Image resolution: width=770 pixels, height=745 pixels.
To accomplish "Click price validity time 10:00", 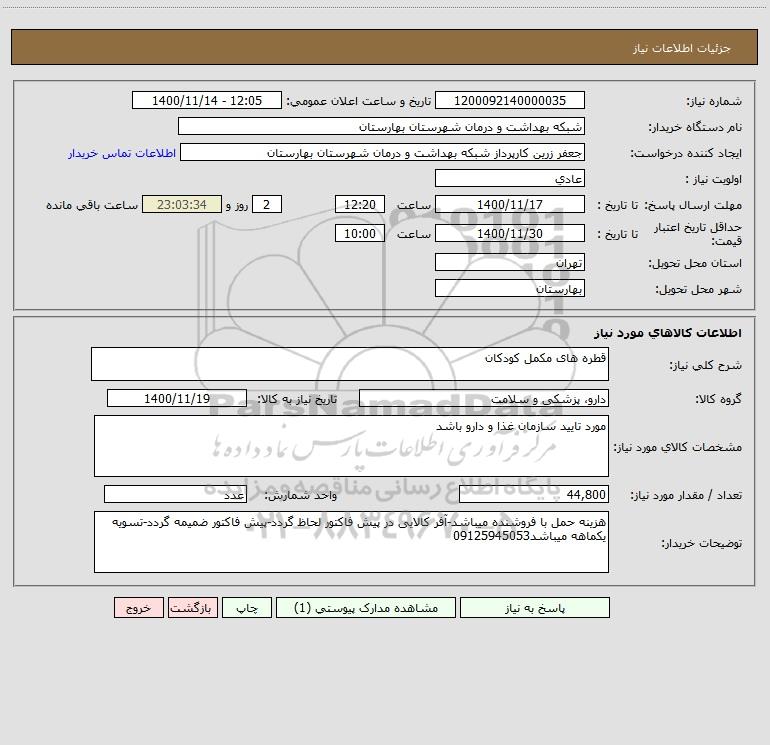I will click(359, 234).
